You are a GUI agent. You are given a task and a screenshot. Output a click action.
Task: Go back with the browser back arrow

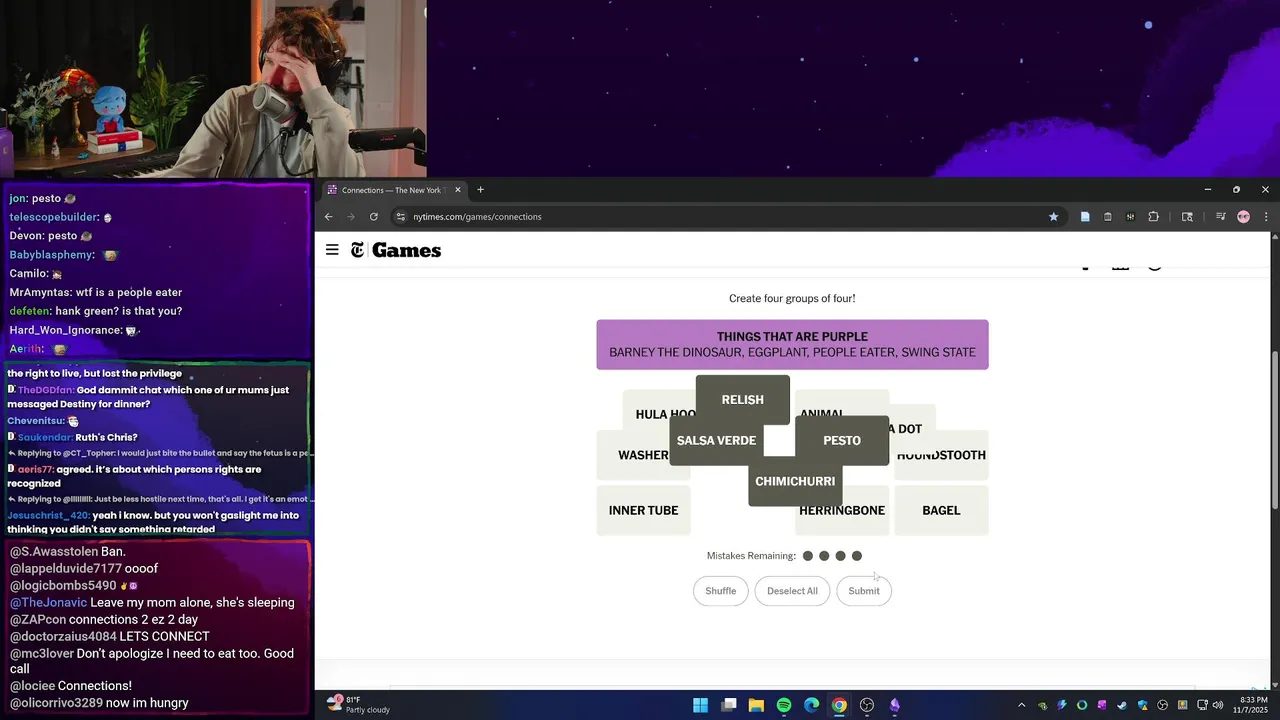click(x=328, y=217)
